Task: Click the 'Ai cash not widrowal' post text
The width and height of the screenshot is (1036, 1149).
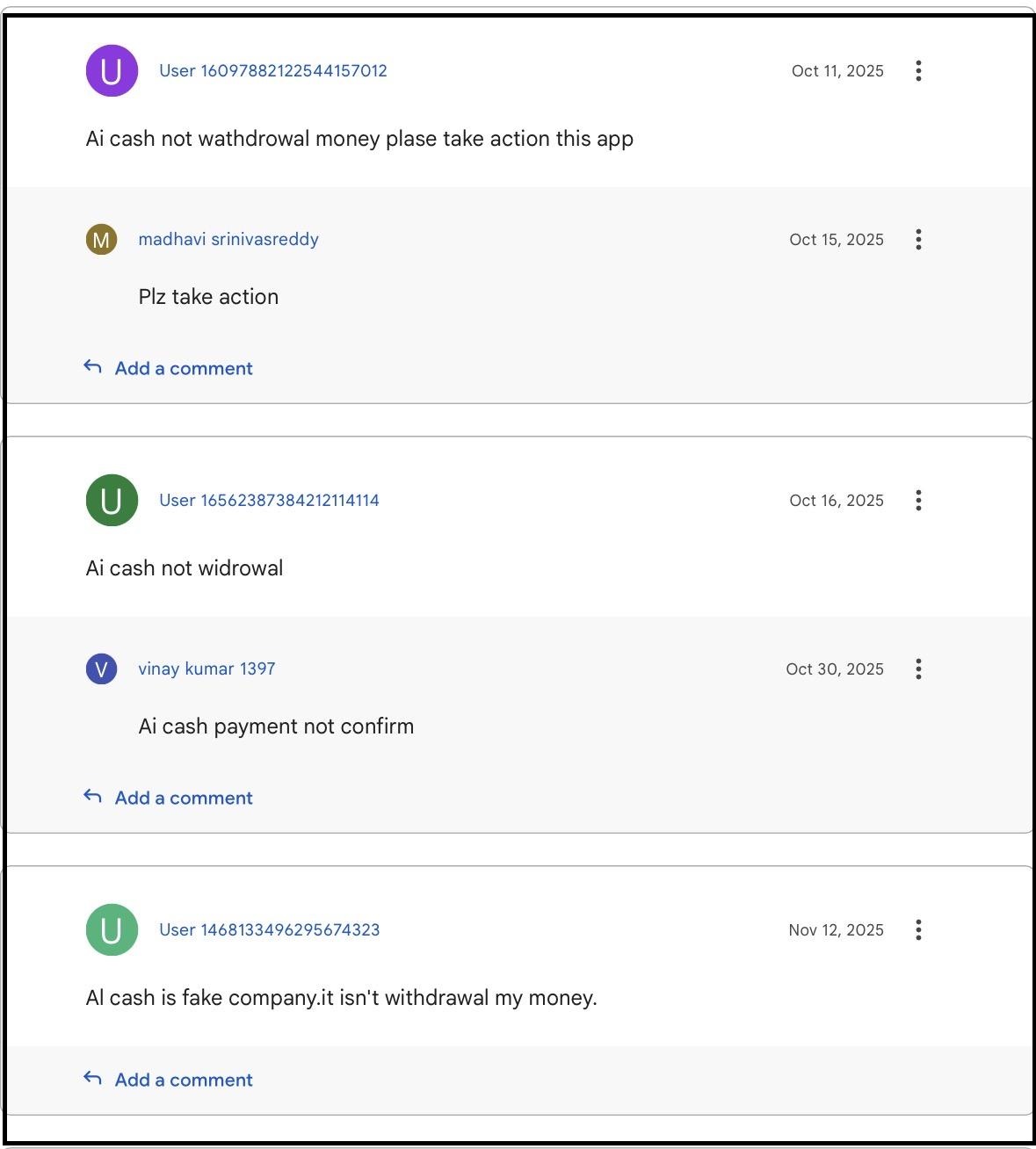Action: pos(185,568)
